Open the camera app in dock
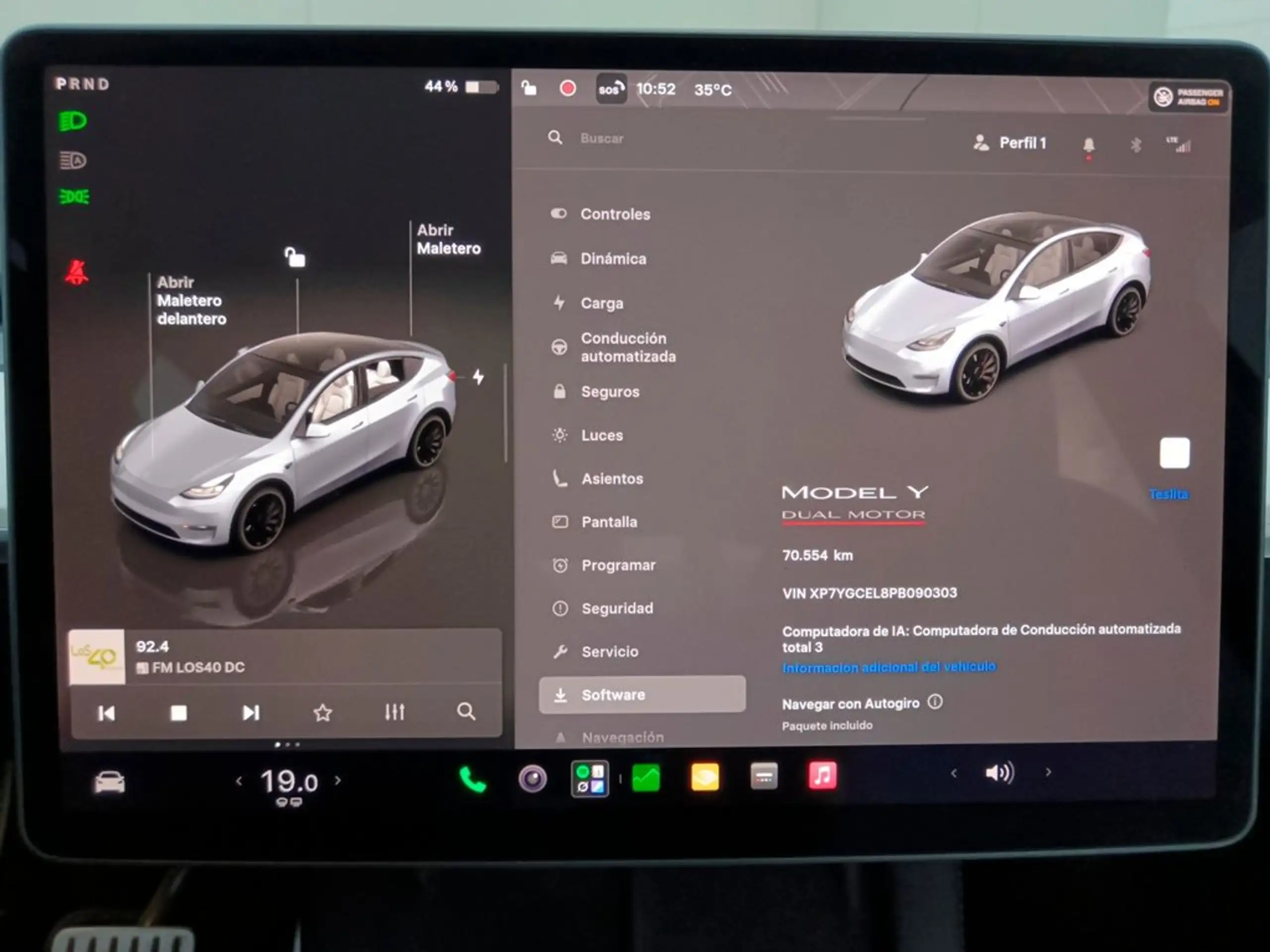 pos(532,778)
